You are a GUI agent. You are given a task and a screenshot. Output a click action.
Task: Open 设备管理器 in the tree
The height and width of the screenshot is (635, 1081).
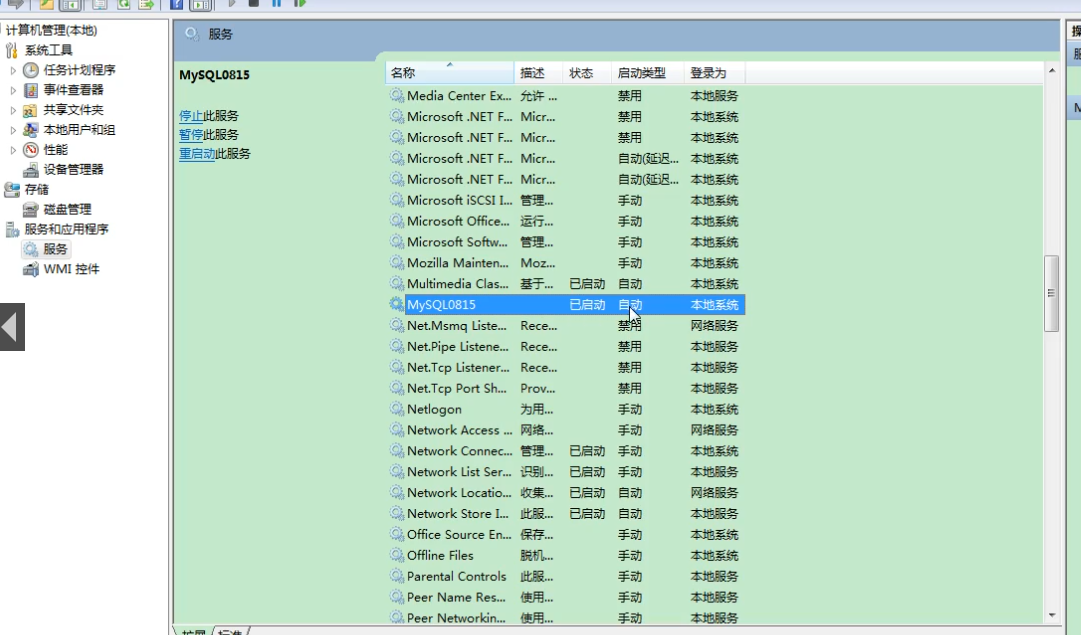click(x=72, y=170)
